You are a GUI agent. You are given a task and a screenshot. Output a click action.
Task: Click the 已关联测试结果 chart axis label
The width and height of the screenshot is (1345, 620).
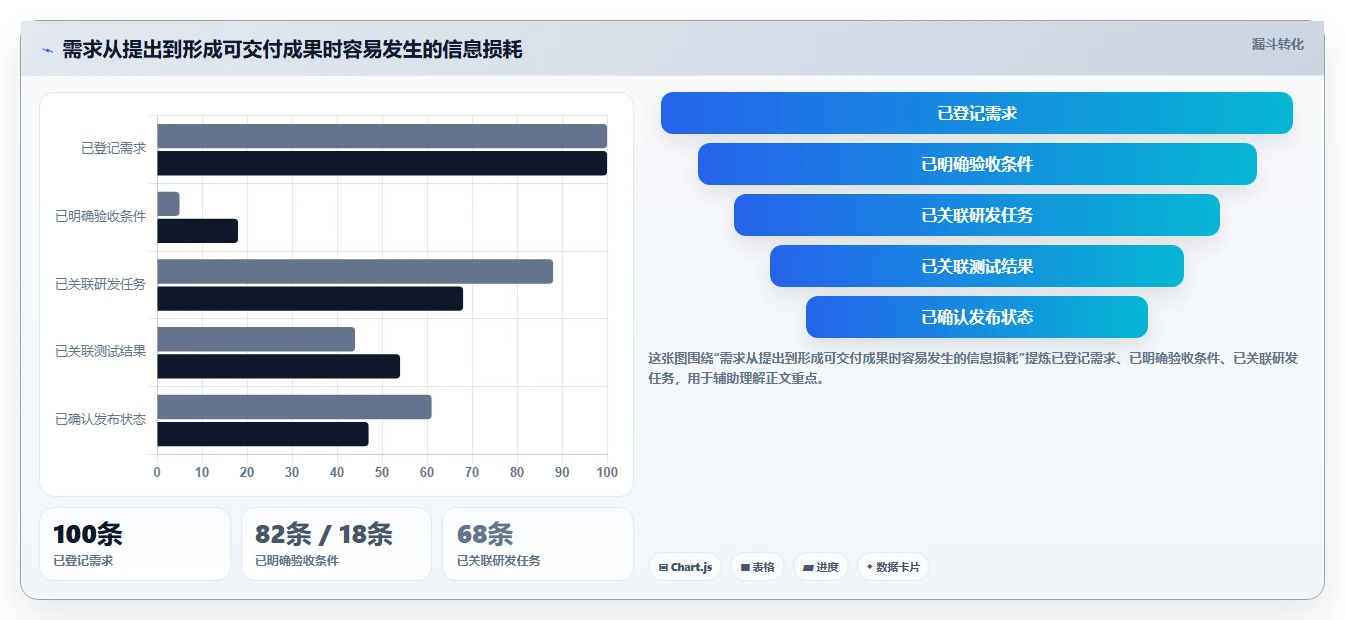tap(100, 351)
